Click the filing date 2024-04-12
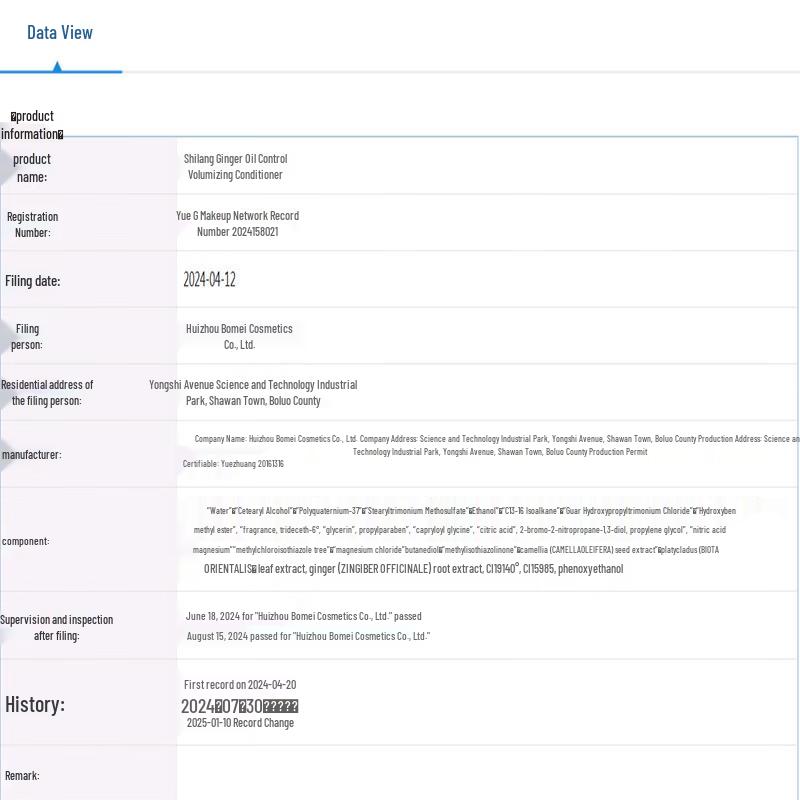 (209, 280)
